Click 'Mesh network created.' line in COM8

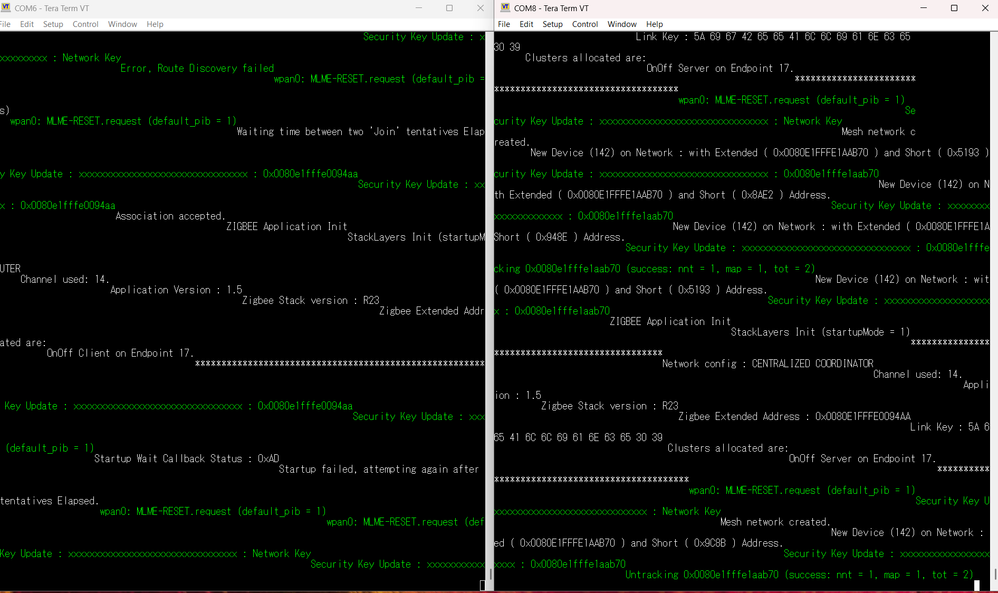click(775, 522)
